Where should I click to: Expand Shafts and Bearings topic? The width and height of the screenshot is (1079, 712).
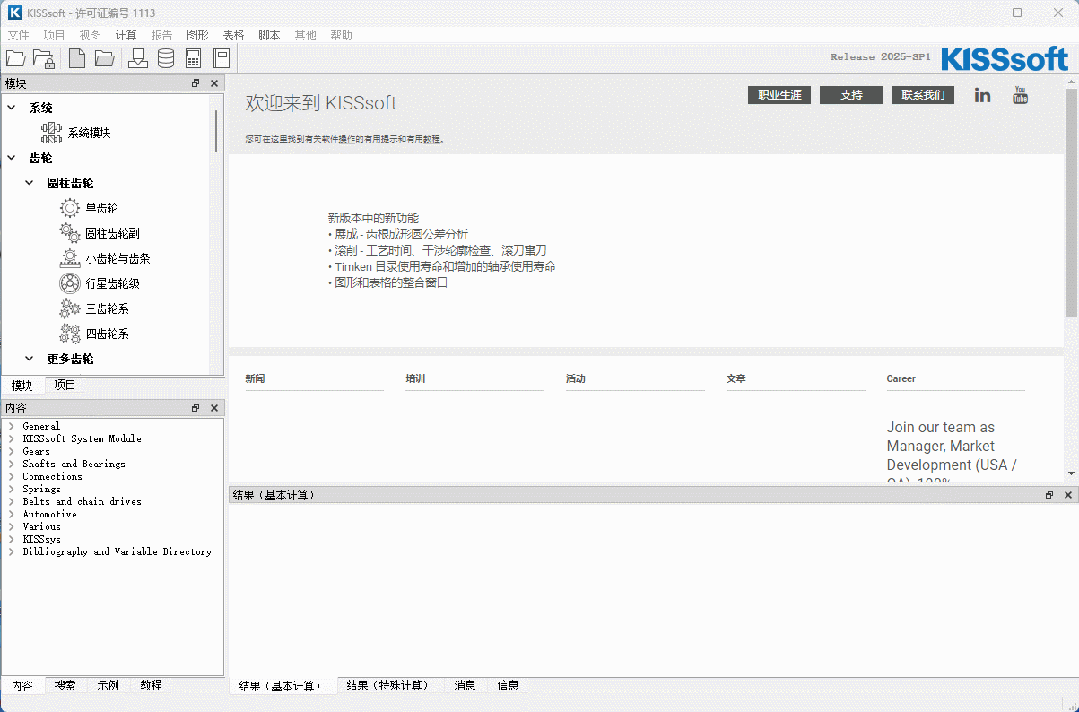11,464
